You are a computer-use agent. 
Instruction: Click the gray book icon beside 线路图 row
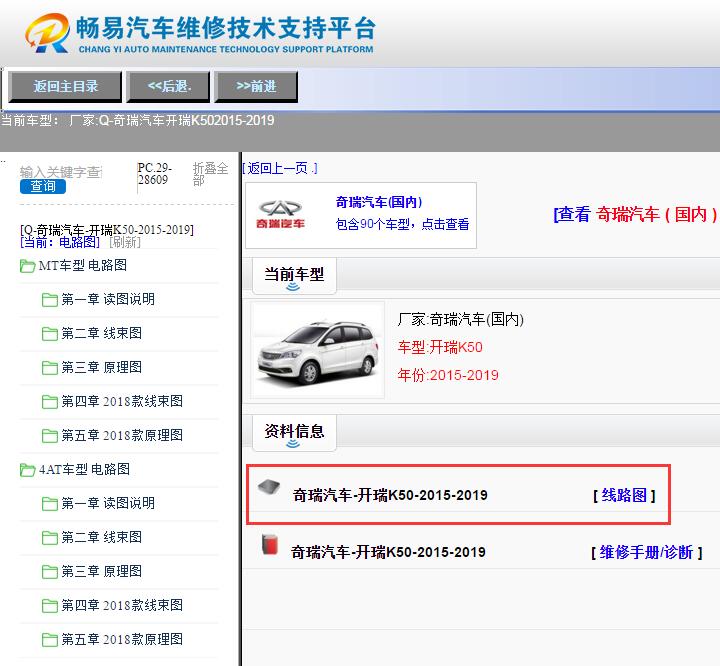[269, 487]
